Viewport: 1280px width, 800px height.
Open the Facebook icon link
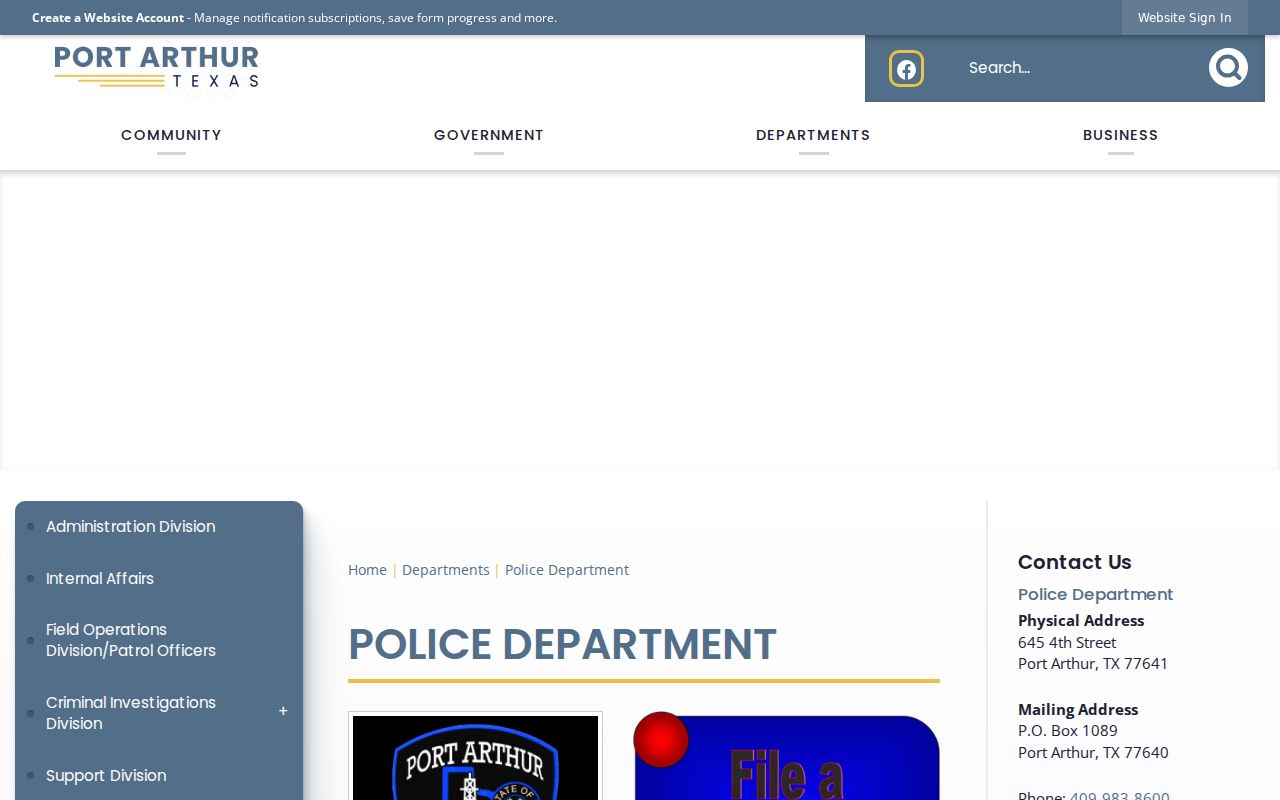[906, 69]
